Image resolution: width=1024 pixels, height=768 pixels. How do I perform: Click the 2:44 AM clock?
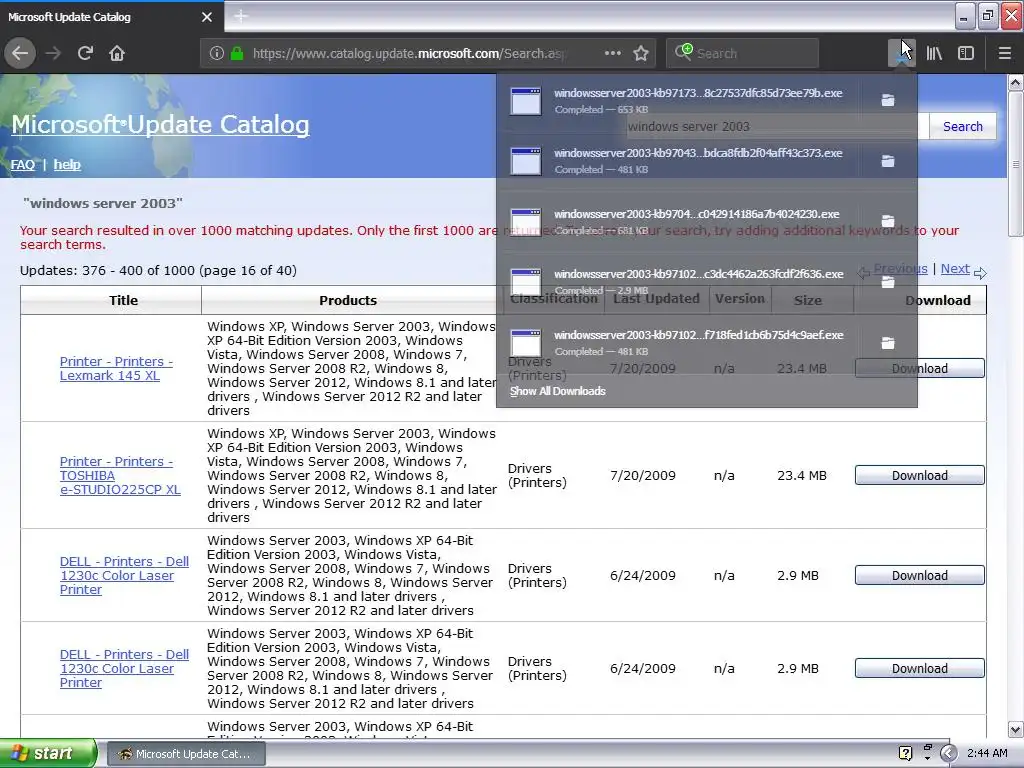point(987,753)
